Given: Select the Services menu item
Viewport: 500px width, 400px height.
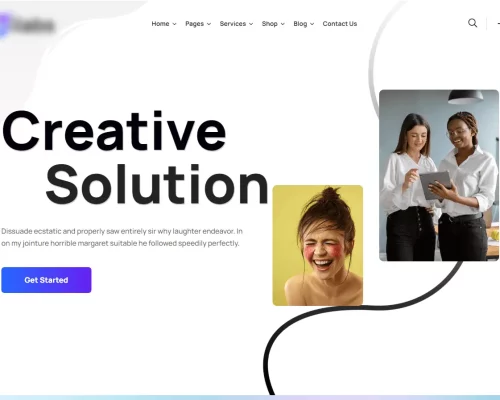Looking at the screenshot, I should click(x=233, y=24).
